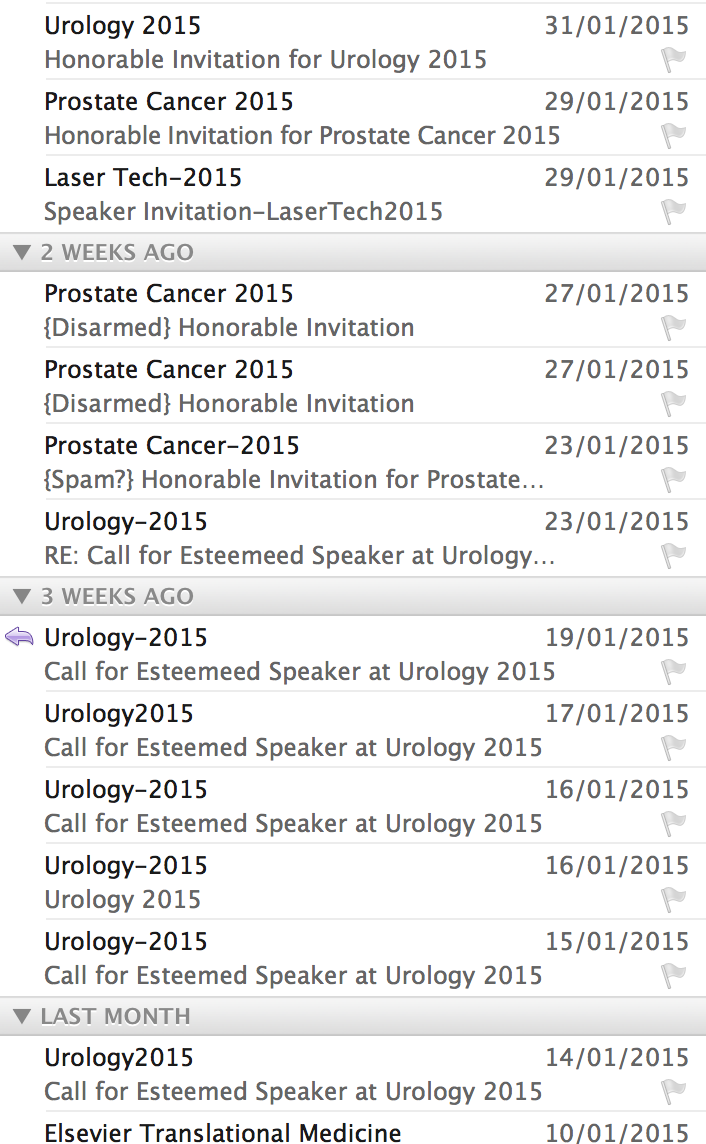The height and width of the screenshot is (1144, 706).
Task: Open the Elsevier Translational Medicine email
Action: pyautogui.click(x=300, y=1132)
